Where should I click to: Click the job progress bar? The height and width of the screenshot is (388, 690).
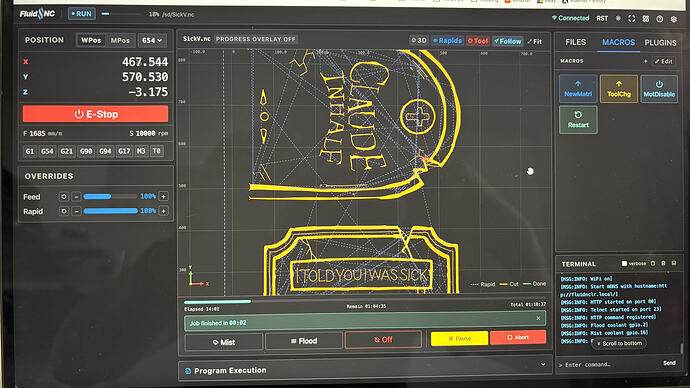(365, 302)
